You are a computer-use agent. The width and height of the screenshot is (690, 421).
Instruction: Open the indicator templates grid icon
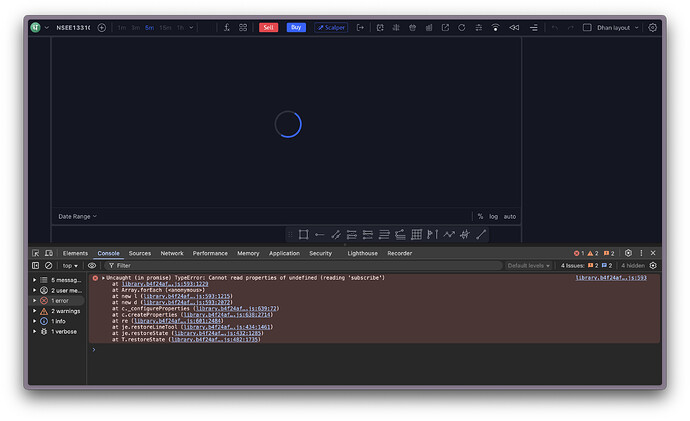pyautogui.click(x=243, y=27)
